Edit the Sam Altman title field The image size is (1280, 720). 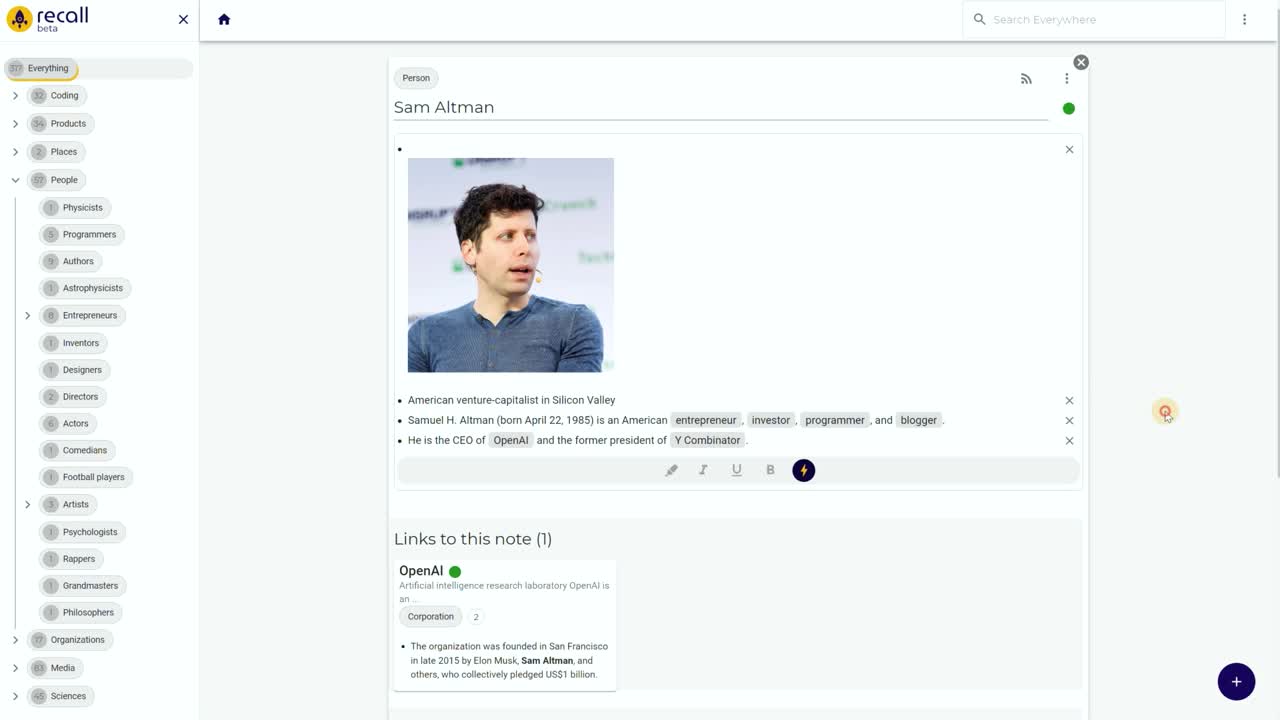point(721,107)
